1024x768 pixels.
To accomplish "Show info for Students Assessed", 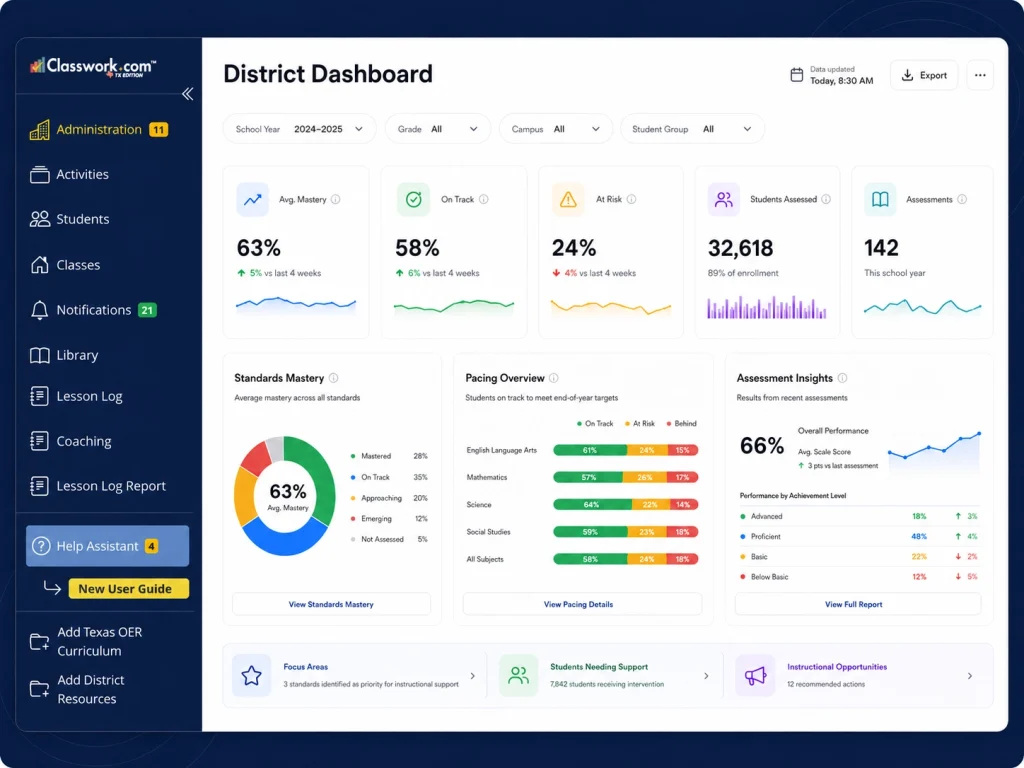I will 826,199.
